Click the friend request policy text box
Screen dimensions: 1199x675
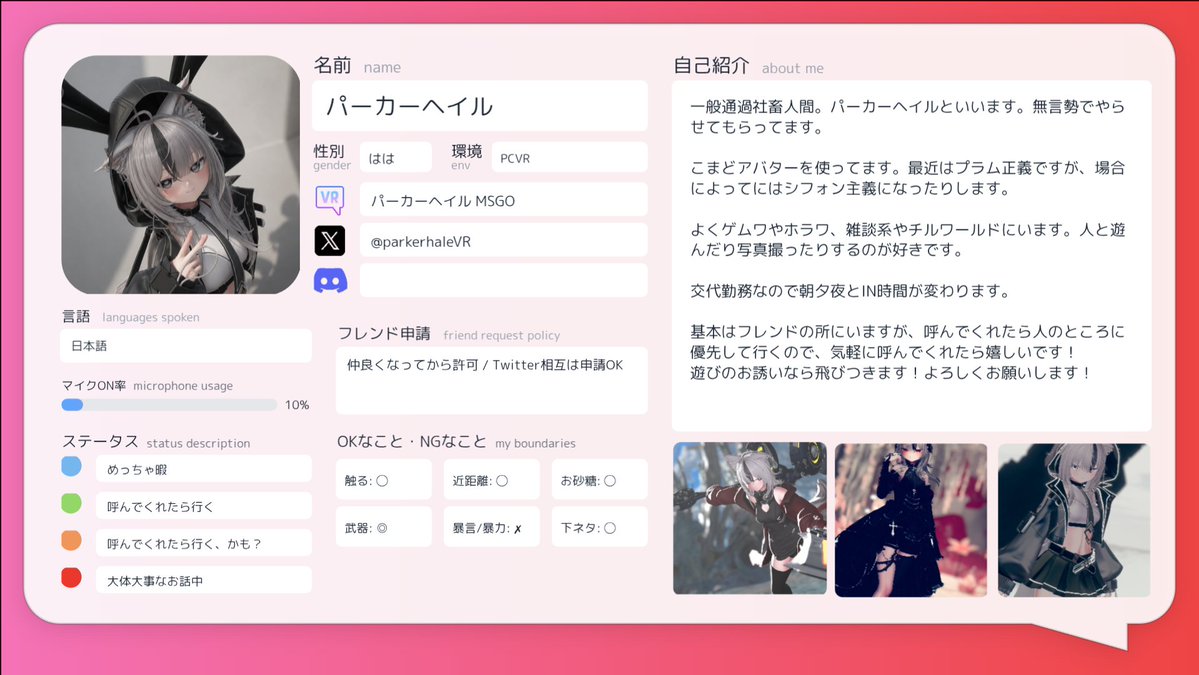click(492, 381)
